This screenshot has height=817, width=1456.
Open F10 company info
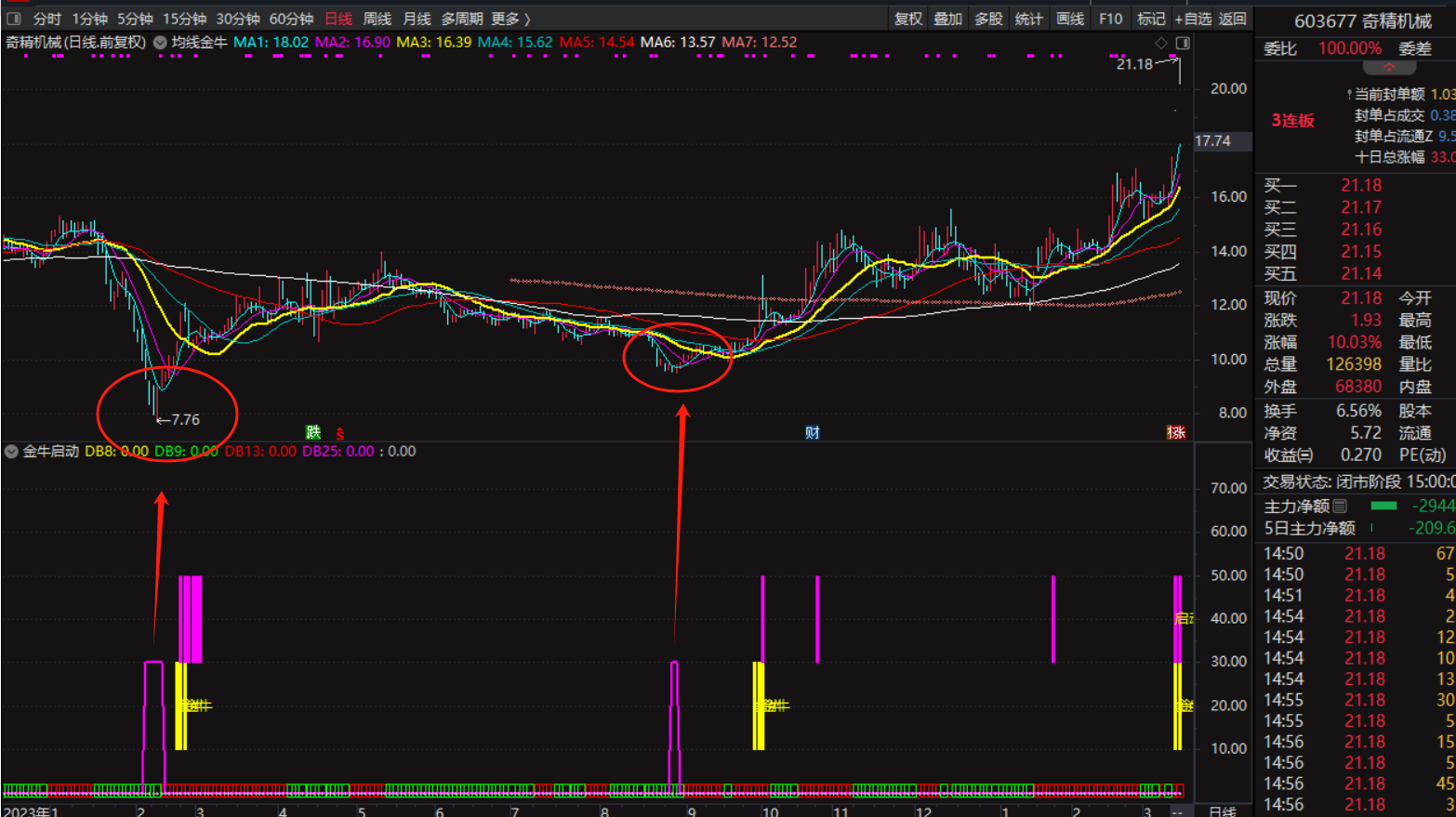click(x=1110, y=19)
